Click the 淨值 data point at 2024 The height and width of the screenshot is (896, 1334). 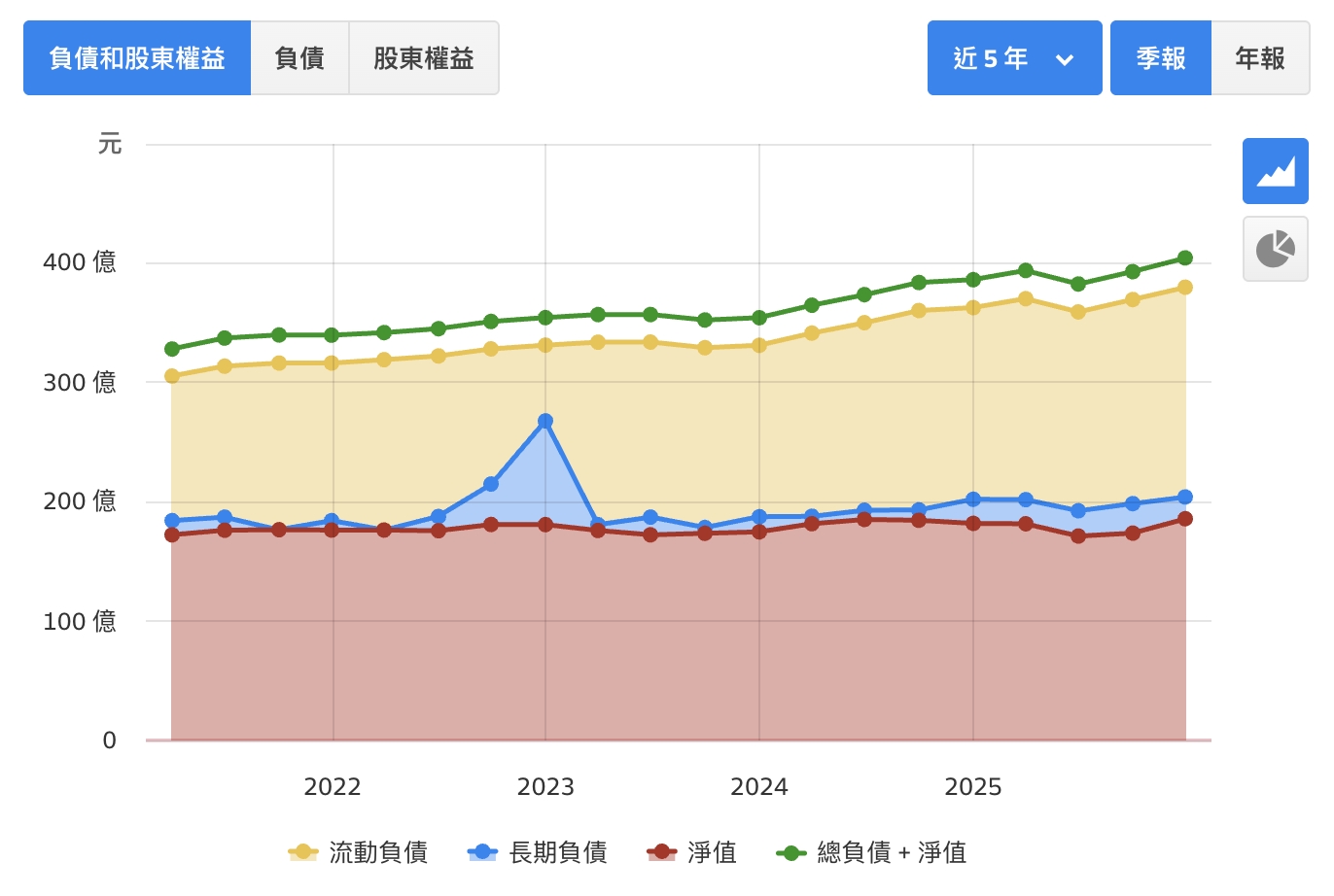pos(759,532)
